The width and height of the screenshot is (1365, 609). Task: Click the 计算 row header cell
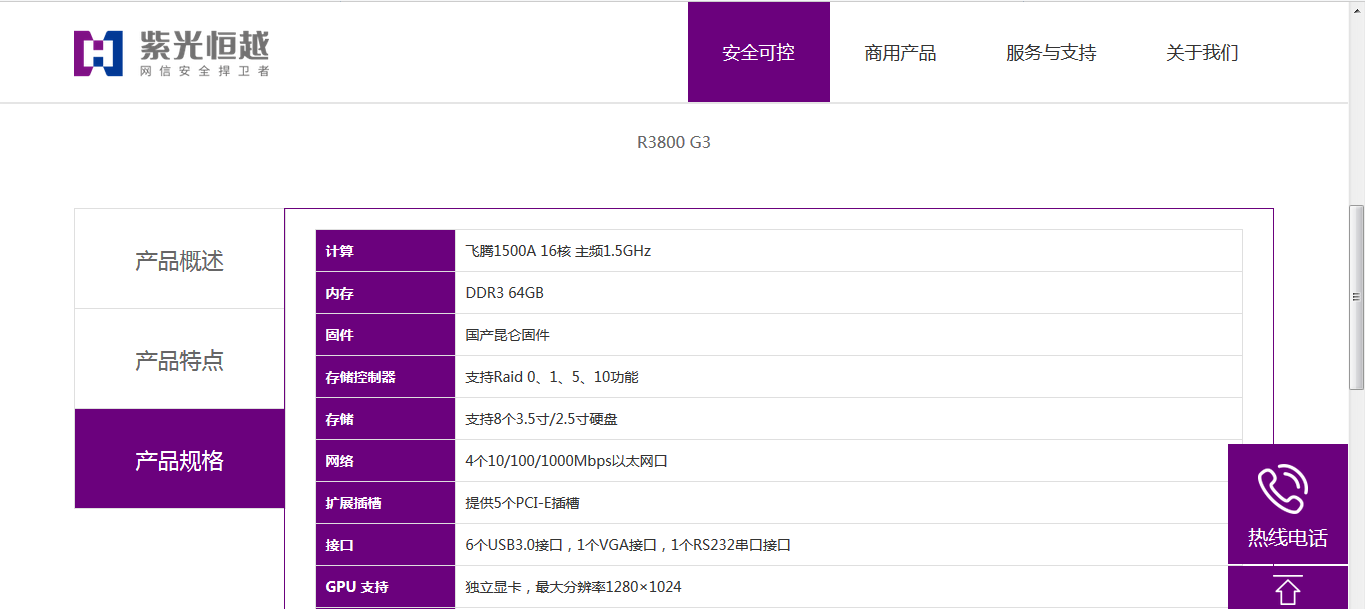385,251
